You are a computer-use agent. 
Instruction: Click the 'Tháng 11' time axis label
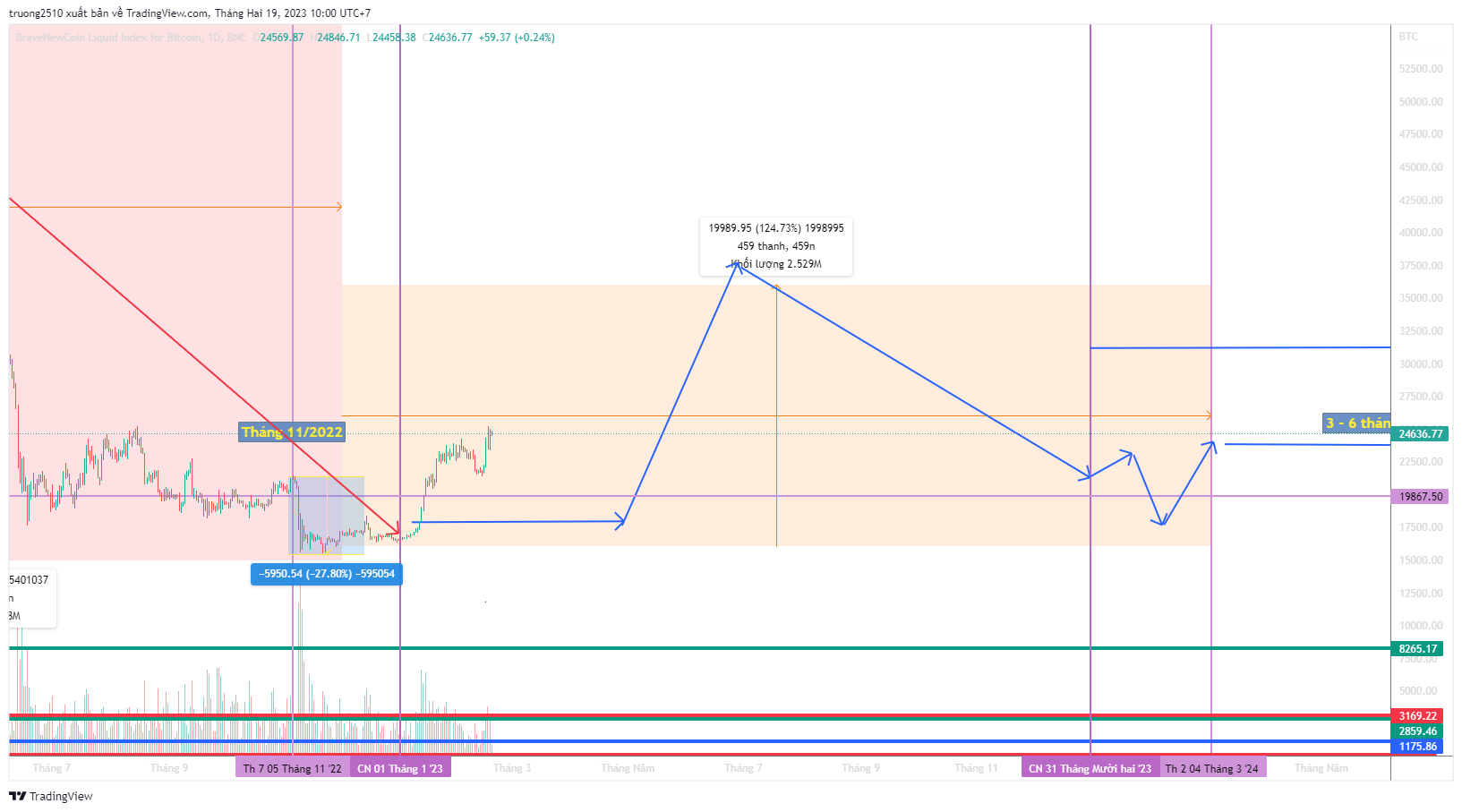pyautogui.click(x=976, y=768)
